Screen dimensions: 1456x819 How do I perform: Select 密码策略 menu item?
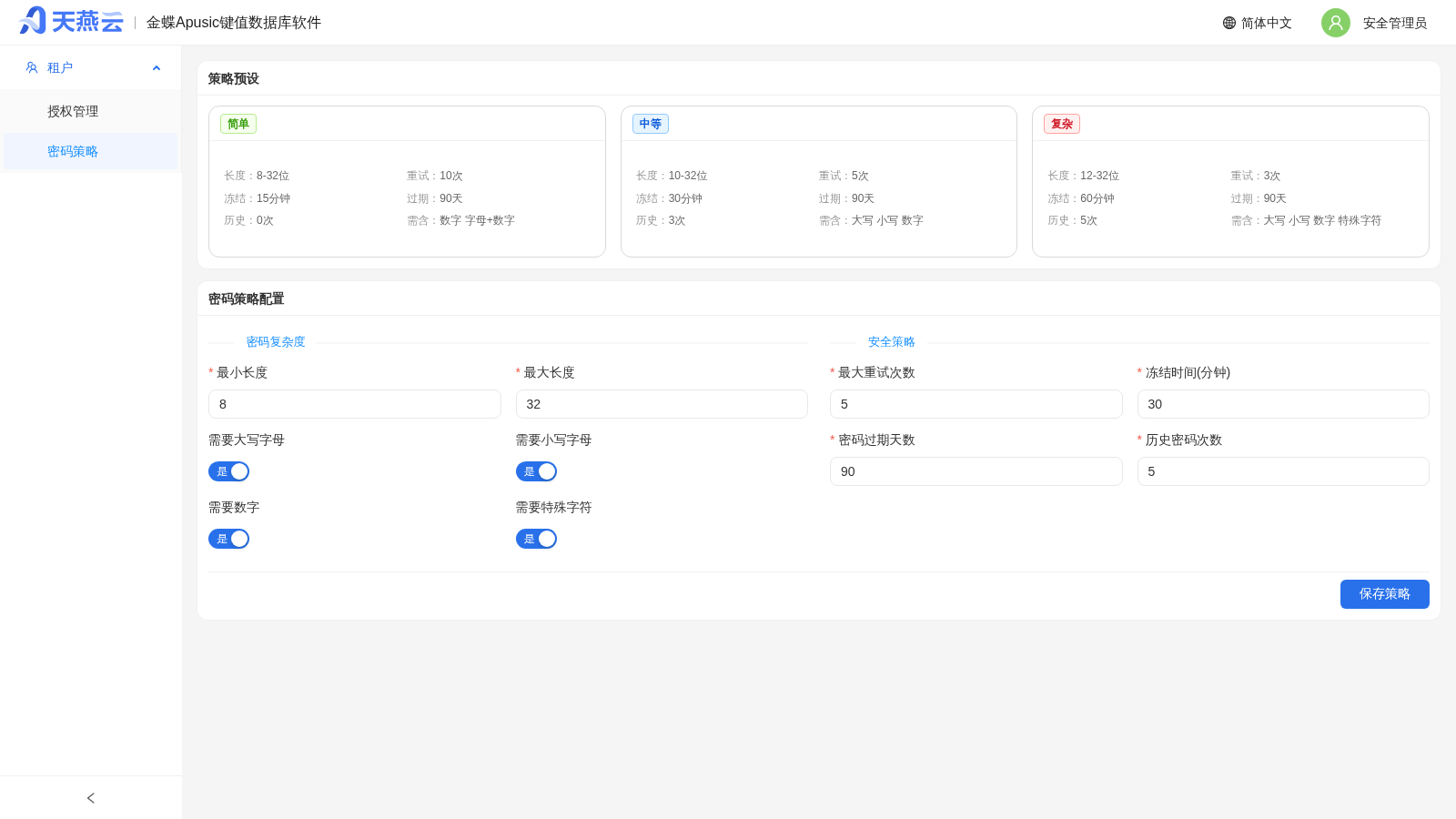pos(91,151)
